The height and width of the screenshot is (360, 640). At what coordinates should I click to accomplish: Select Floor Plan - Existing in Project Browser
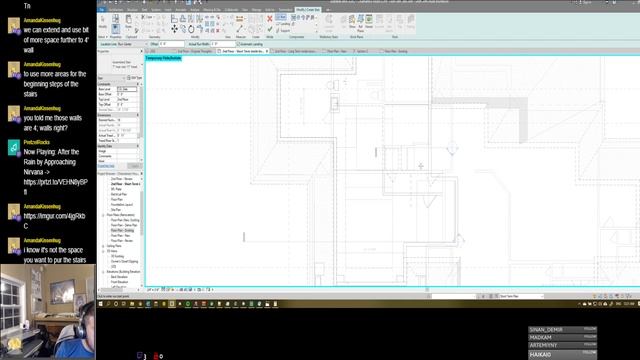(122, 230)
